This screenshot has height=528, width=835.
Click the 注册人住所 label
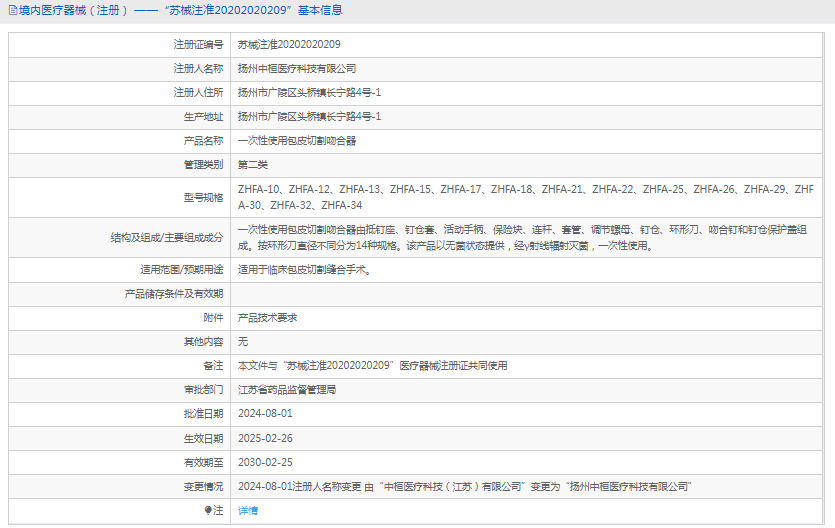click(198, 93)
